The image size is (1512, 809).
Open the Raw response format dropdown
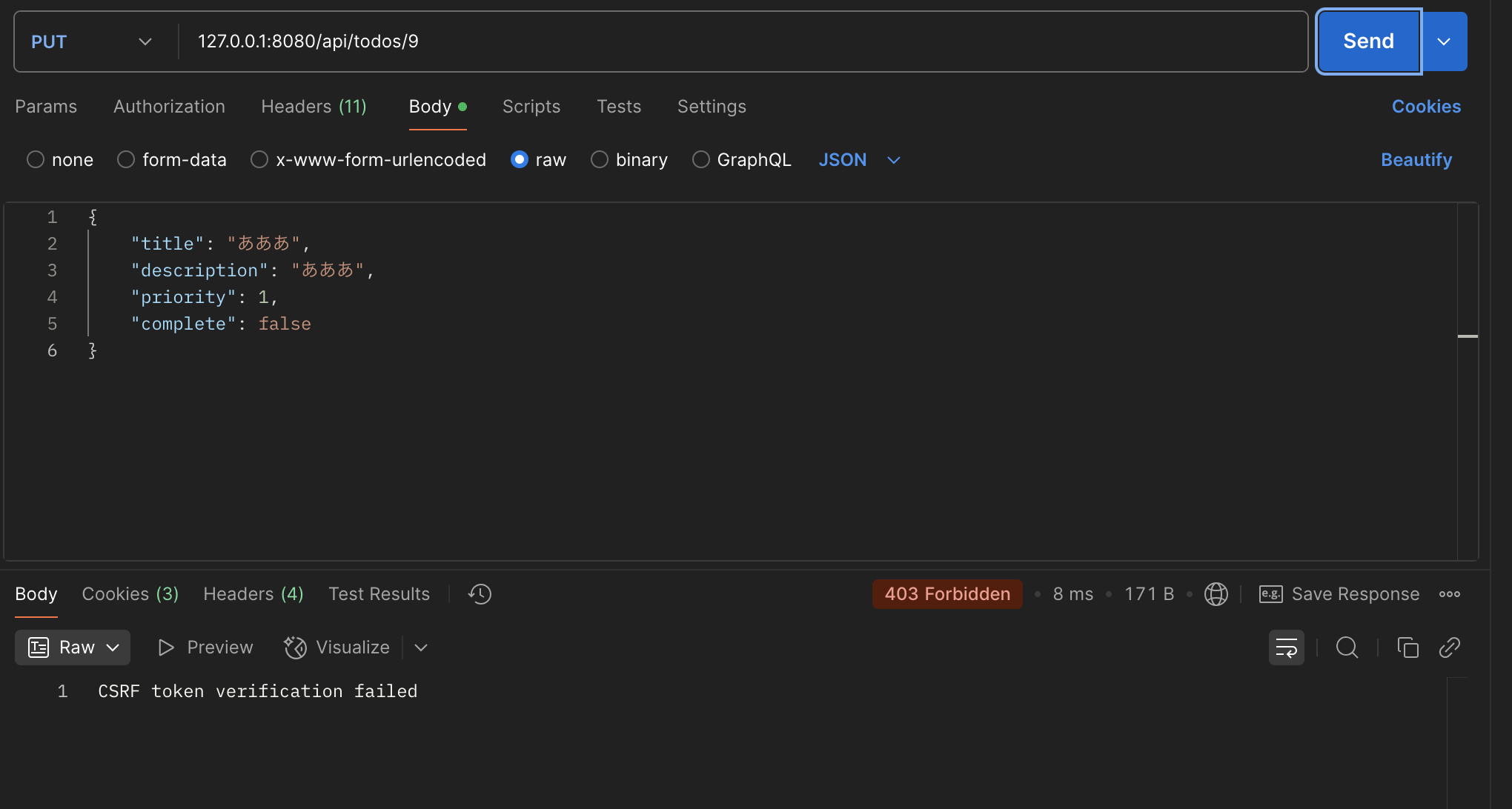[x=73, y=648]
